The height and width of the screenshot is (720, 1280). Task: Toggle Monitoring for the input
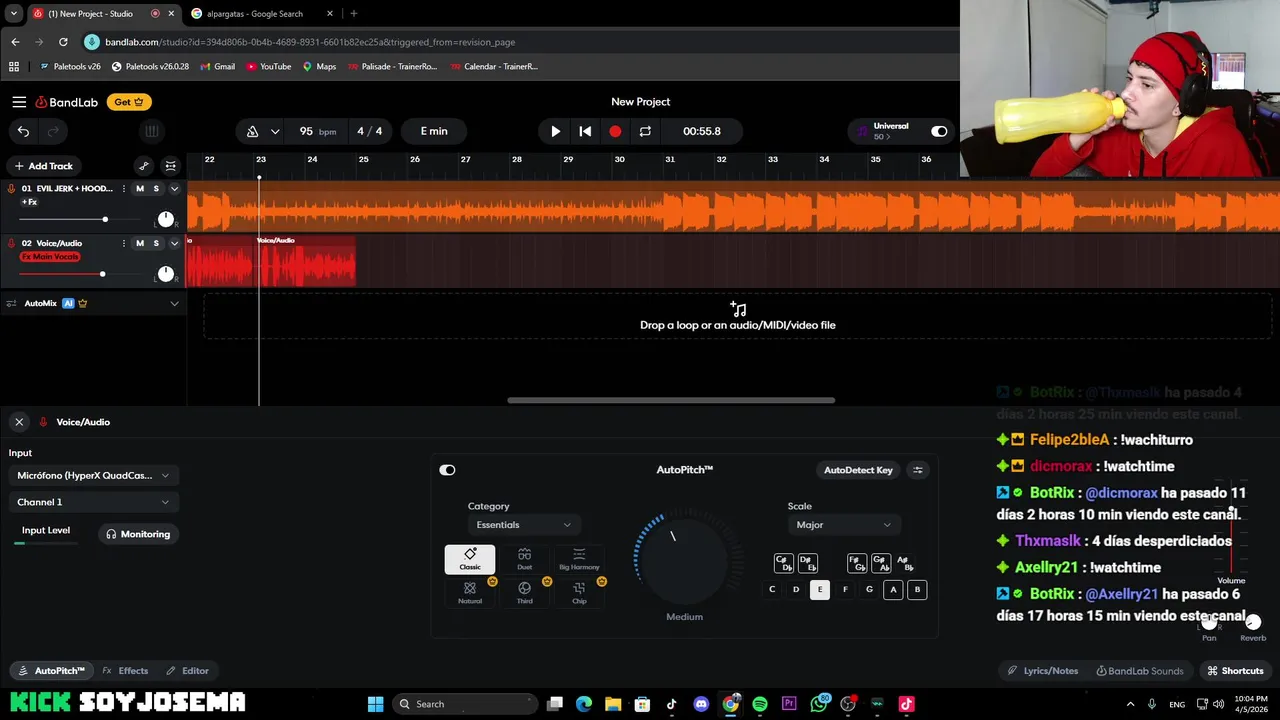click(x=138, y=534)
